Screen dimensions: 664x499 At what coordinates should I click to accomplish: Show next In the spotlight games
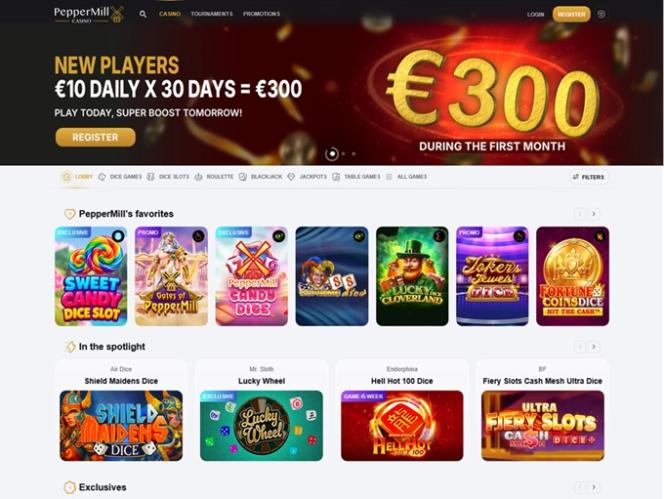coord(594,347)
